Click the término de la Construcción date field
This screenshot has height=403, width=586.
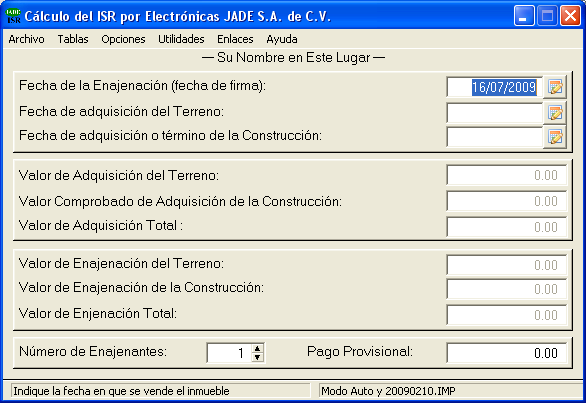[x=494, y=137]
